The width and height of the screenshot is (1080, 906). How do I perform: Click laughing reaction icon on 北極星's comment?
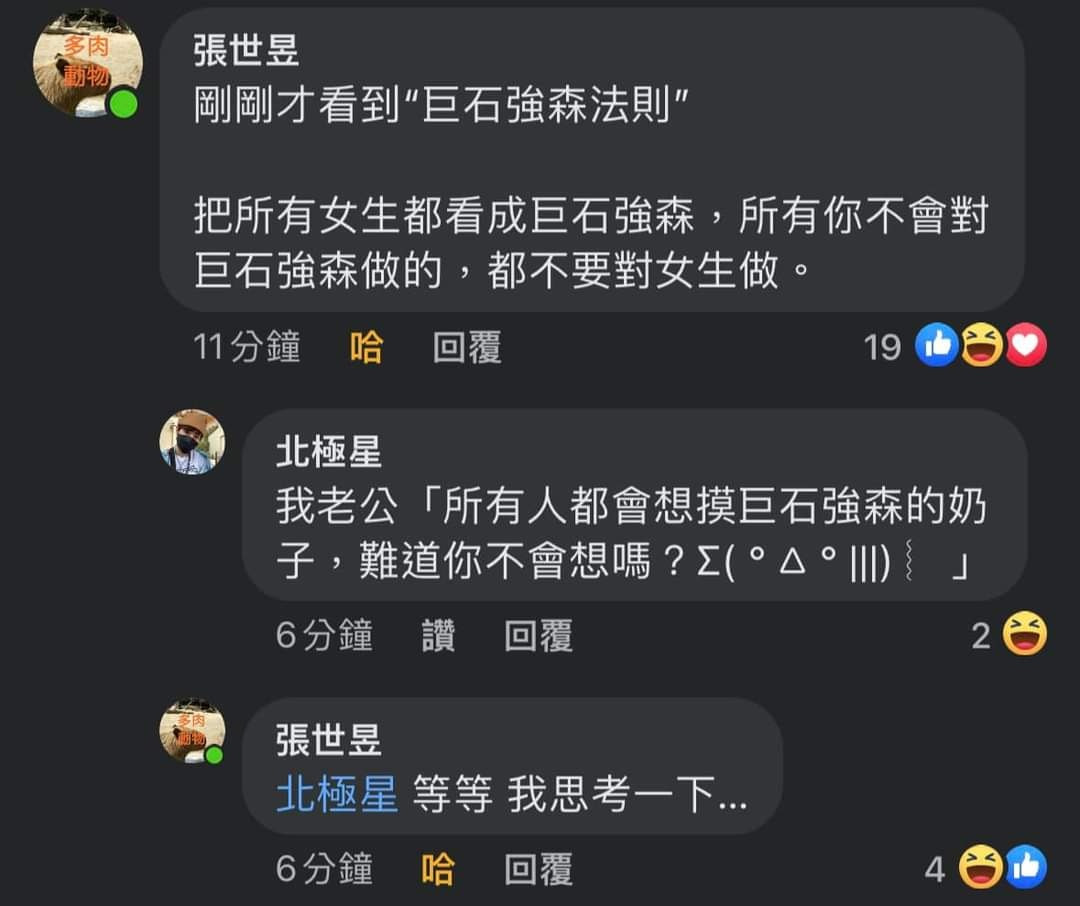[x=1024, y=632]
